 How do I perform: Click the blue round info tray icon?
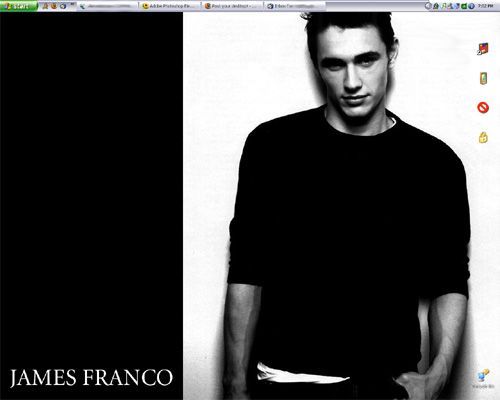pos(471,6)
